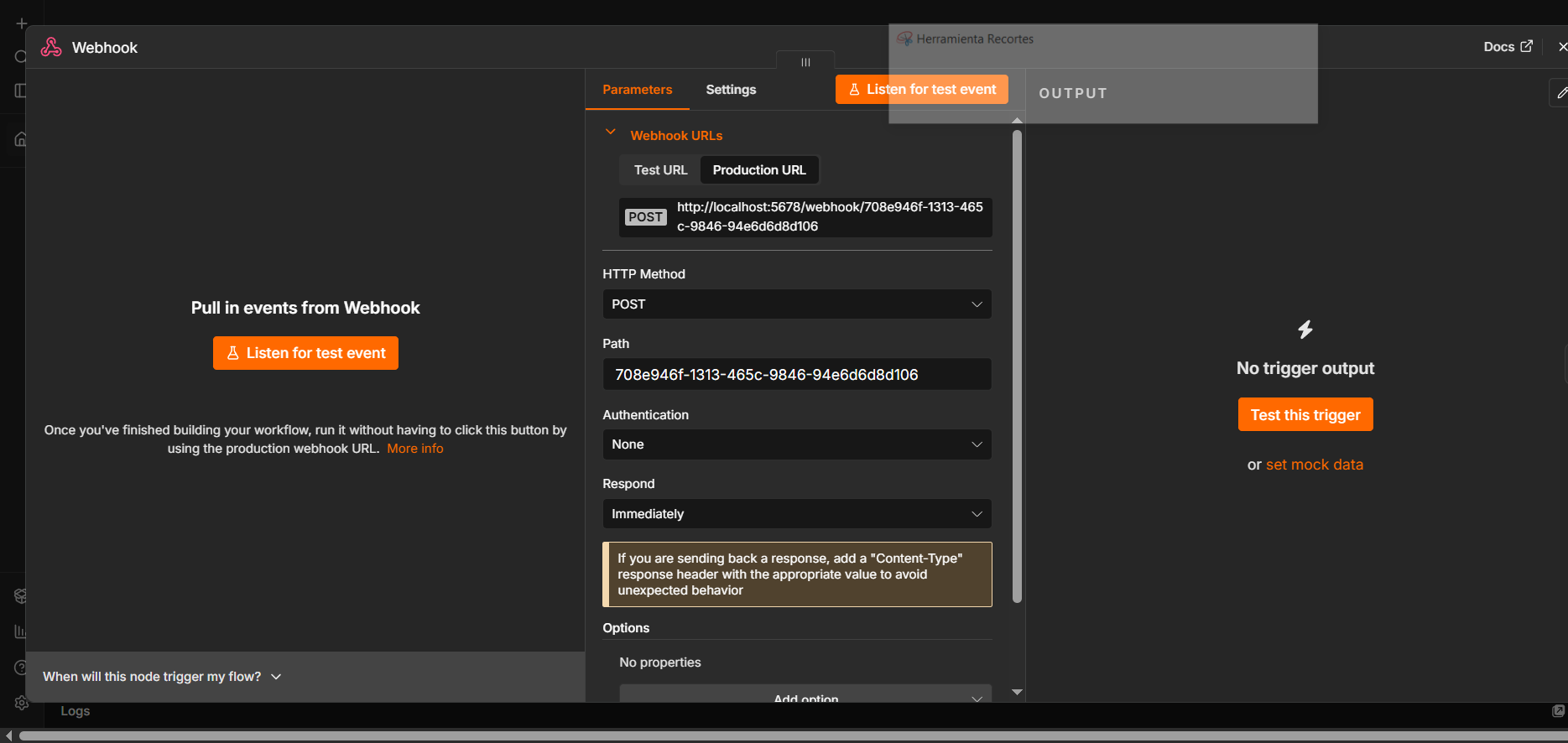Click the 'No trigger output' heading
Viewport: 1568px width, 743px height.
click(x=1305, y=368)
